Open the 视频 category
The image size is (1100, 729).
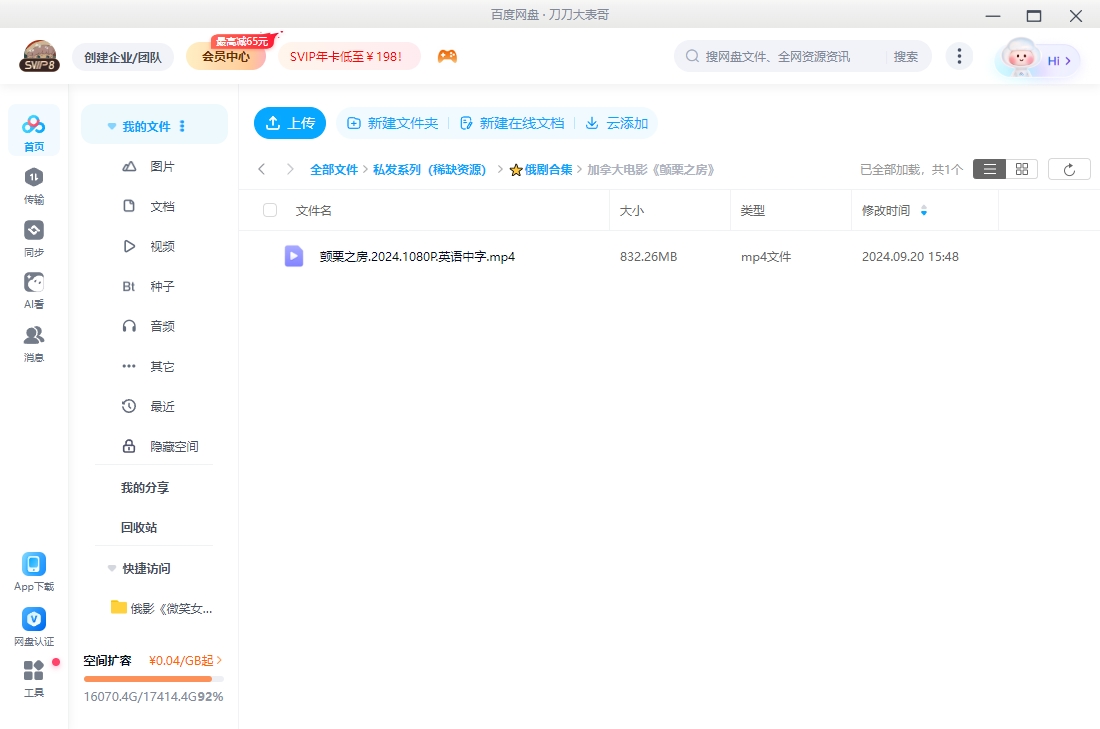(164, 245)
